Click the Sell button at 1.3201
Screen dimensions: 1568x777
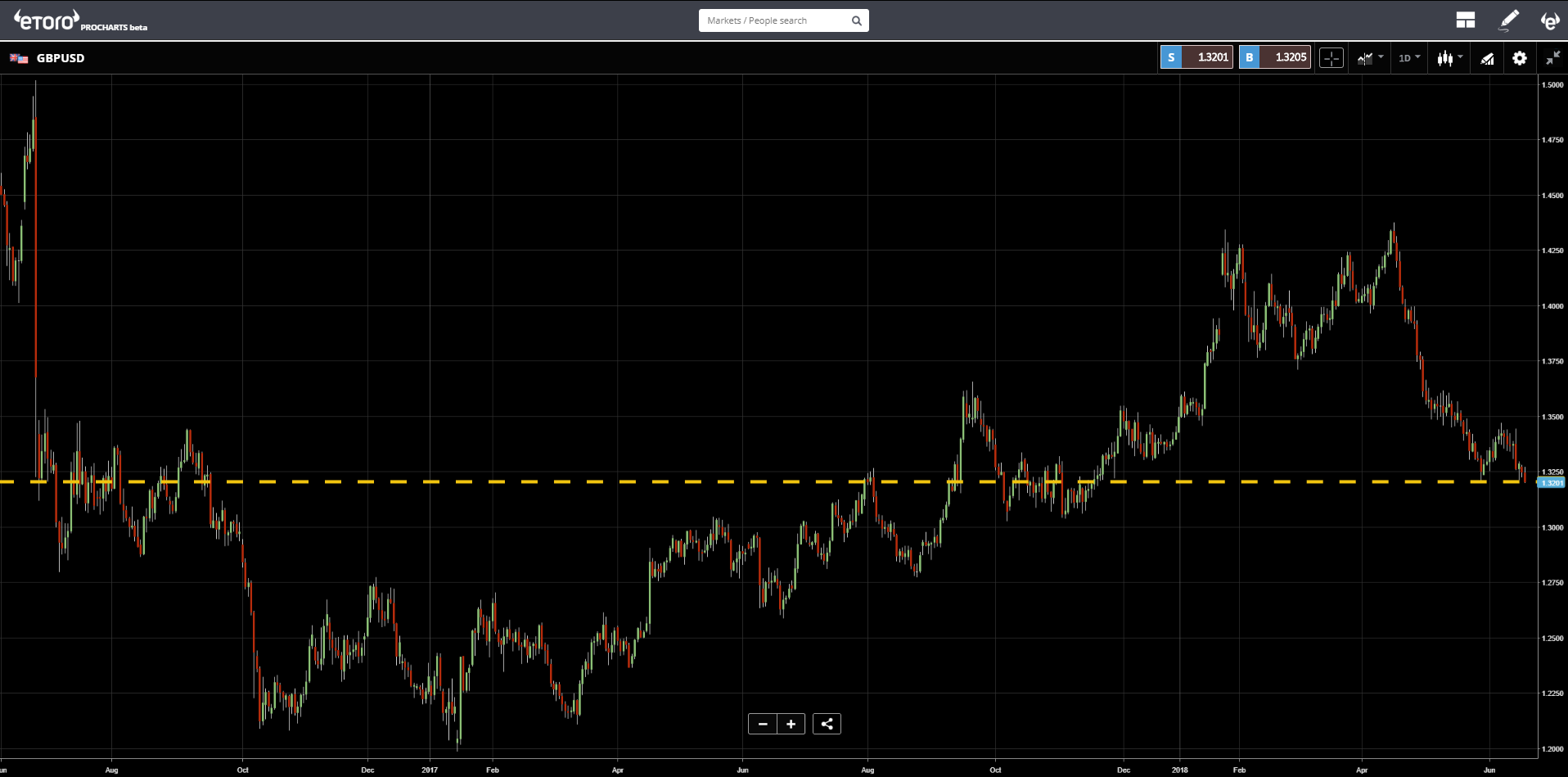click(x=1196, y=57)
